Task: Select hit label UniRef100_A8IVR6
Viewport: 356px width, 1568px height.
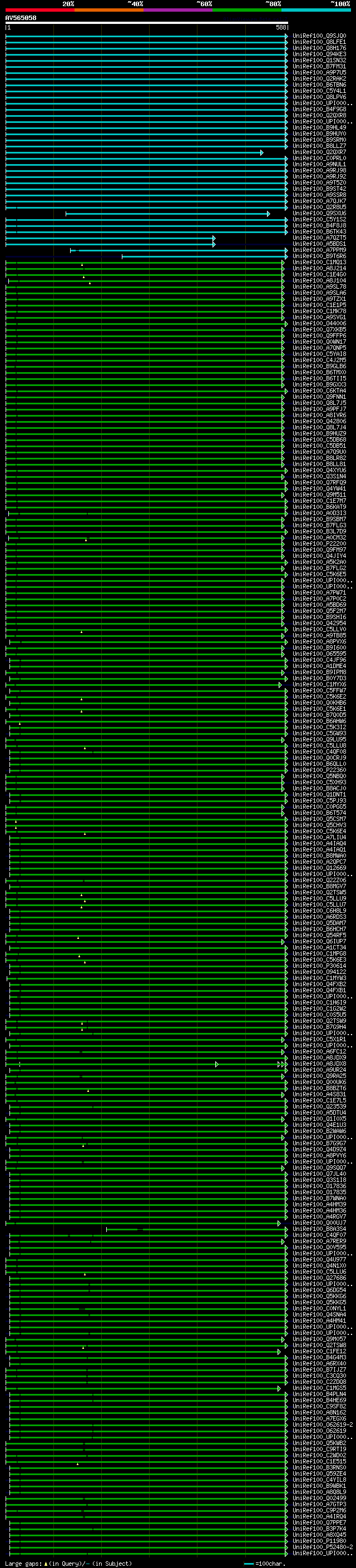Action: 319,415
